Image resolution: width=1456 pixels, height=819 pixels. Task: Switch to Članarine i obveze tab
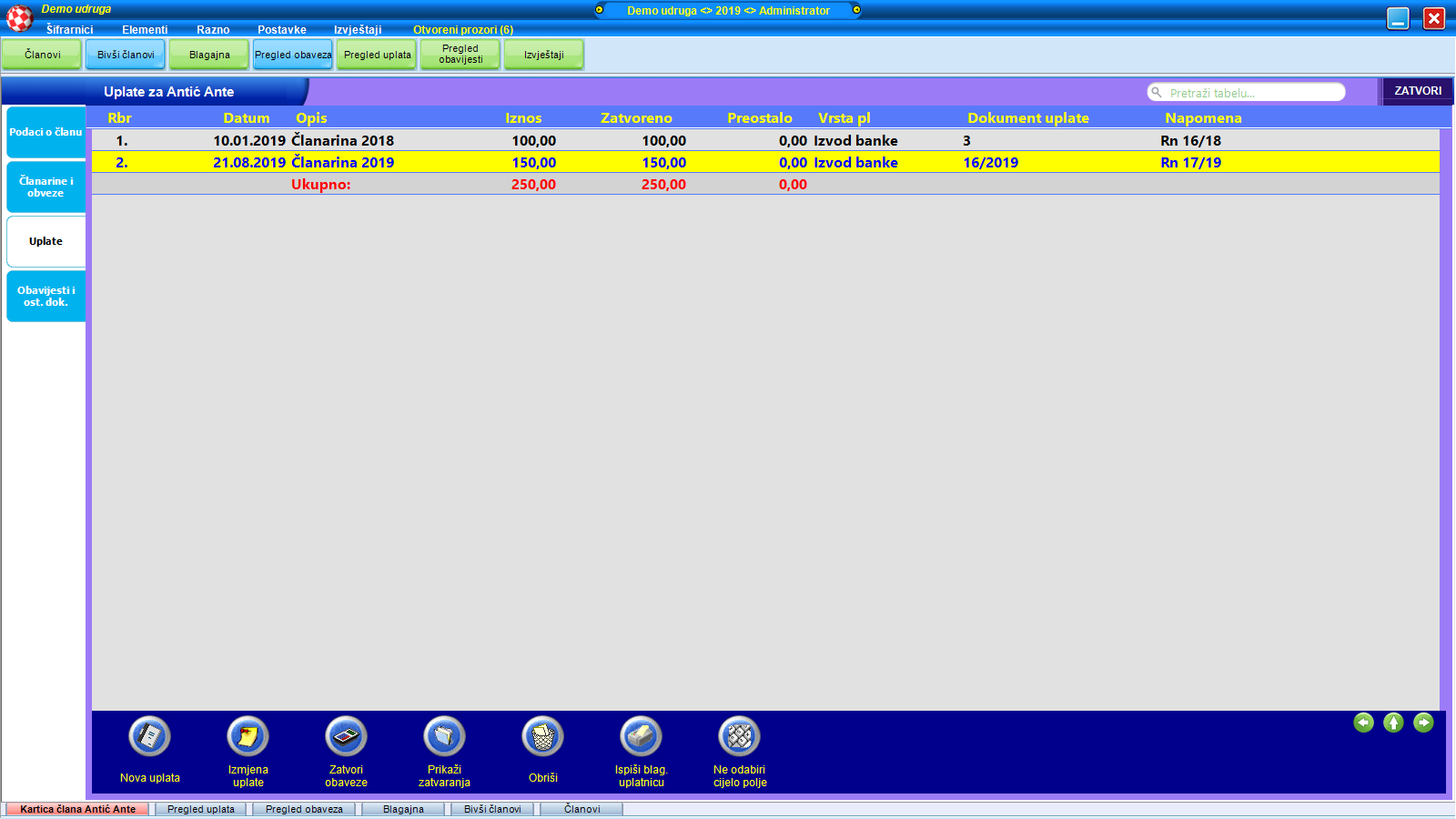click(45, 187)
